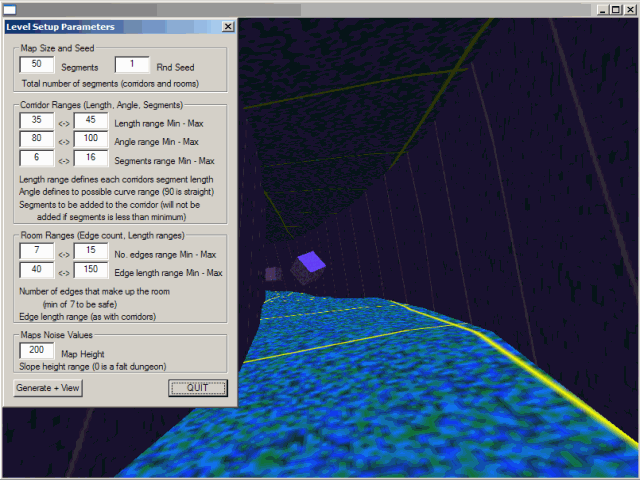Click the 'Segments range Min - Max' label
Image resolution: width=640 pixels, height=480 pixels.
[164, 161]
